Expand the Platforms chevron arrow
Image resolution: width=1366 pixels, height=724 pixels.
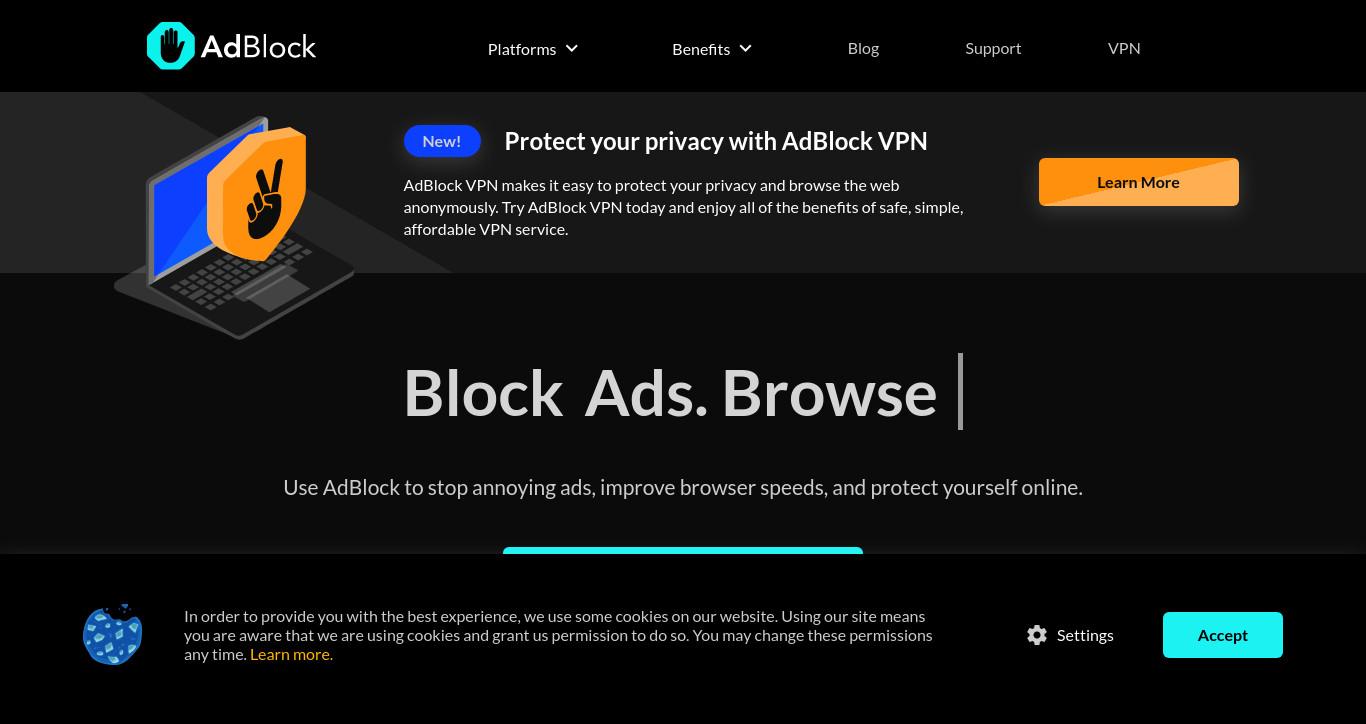572,48
